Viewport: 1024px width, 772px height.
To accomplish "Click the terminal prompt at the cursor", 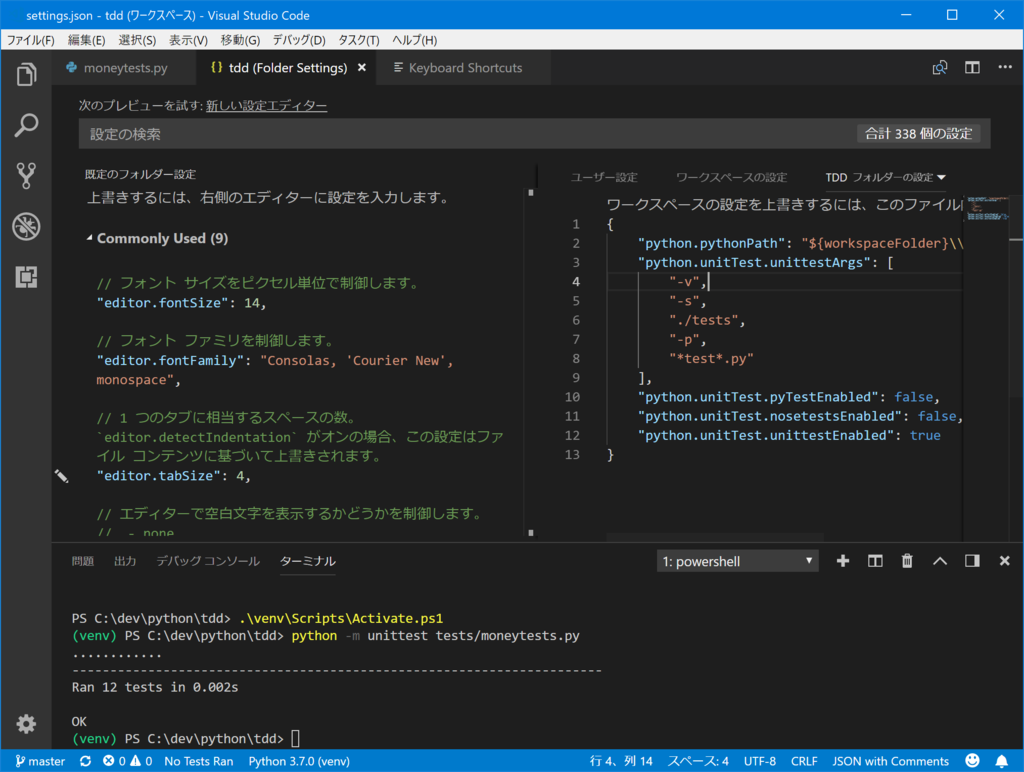I will (x=295, y=739).
